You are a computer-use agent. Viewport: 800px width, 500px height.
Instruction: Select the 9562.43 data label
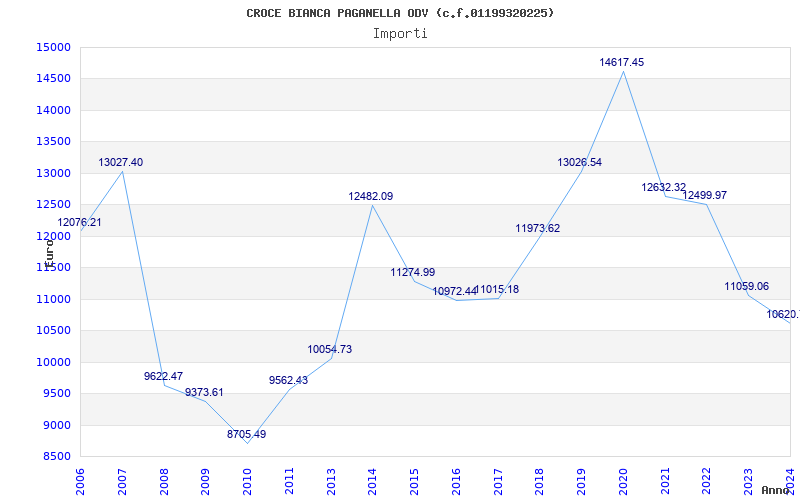click(288, 380)
